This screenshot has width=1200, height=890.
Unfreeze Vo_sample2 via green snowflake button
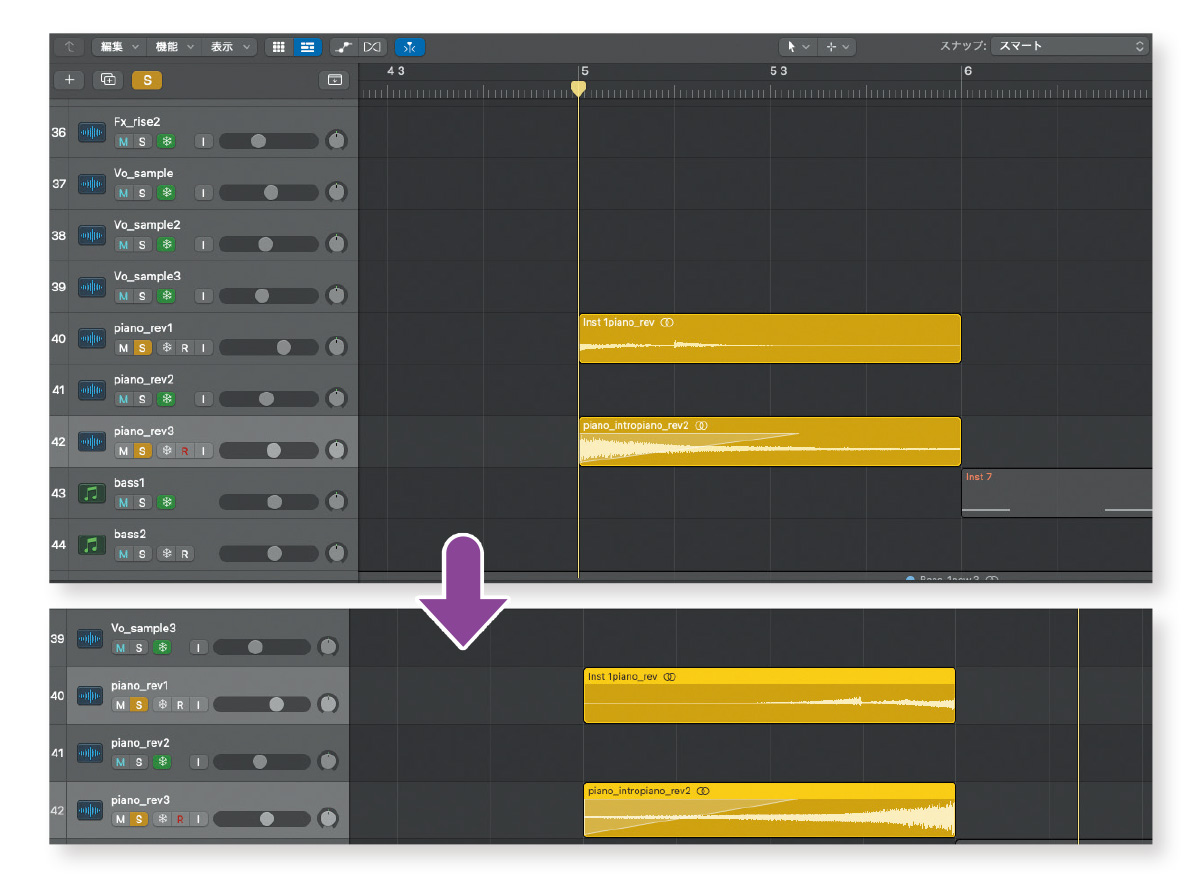pos(167,245)
